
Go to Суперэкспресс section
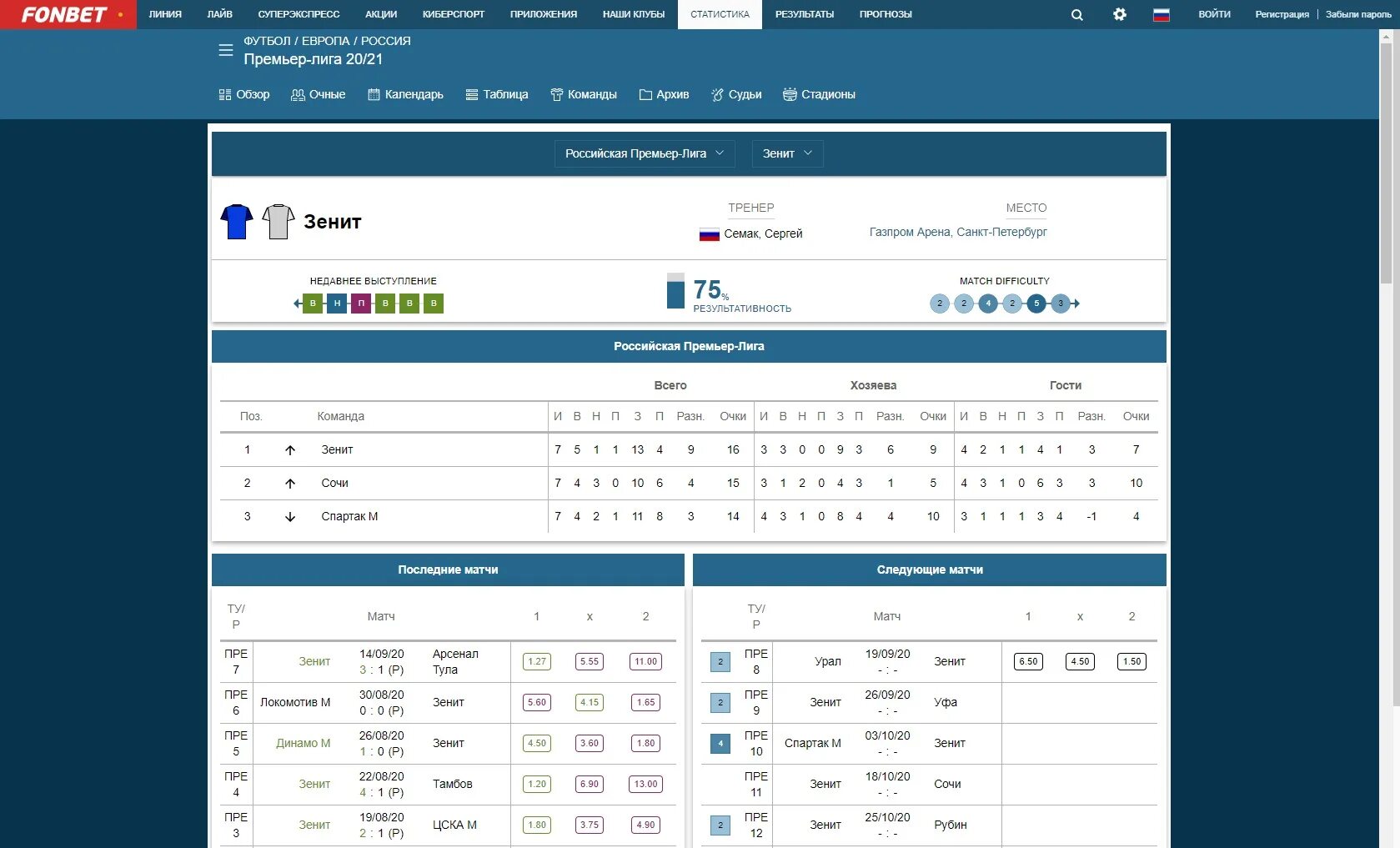(x=299, y=14)
